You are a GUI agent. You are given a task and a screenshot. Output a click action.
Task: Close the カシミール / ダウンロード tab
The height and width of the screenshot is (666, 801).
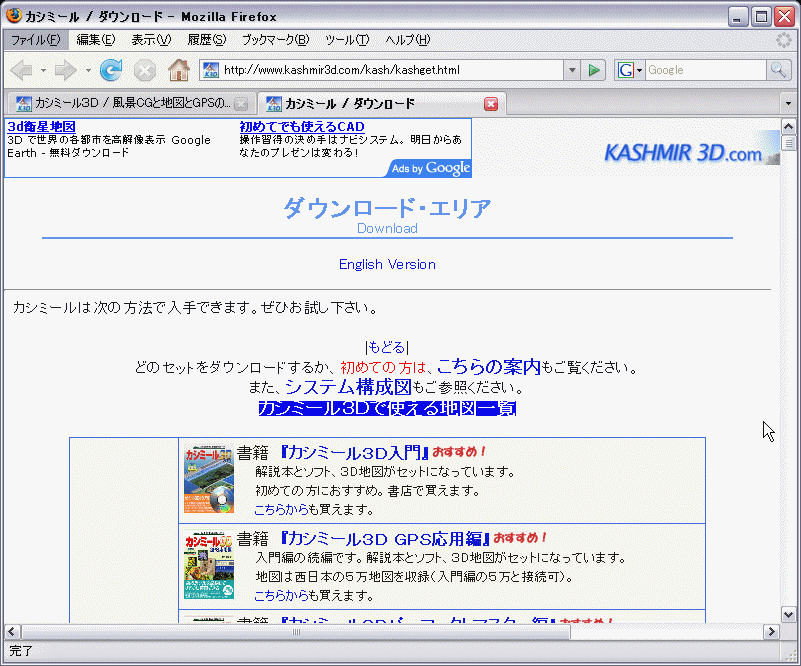(x=491, y=104)
